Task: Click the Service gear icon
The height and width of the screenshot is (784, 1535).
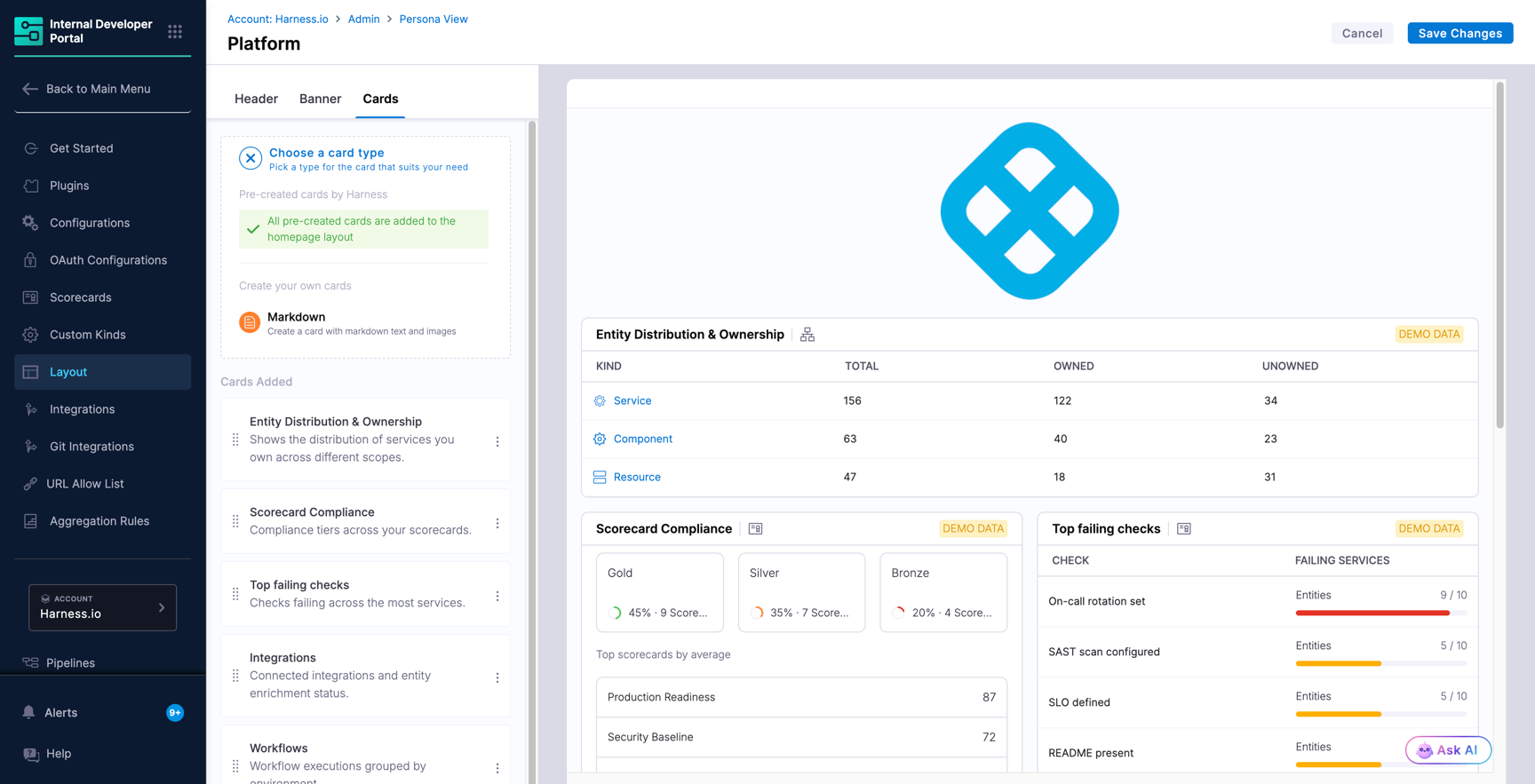Action: (600, 401)
